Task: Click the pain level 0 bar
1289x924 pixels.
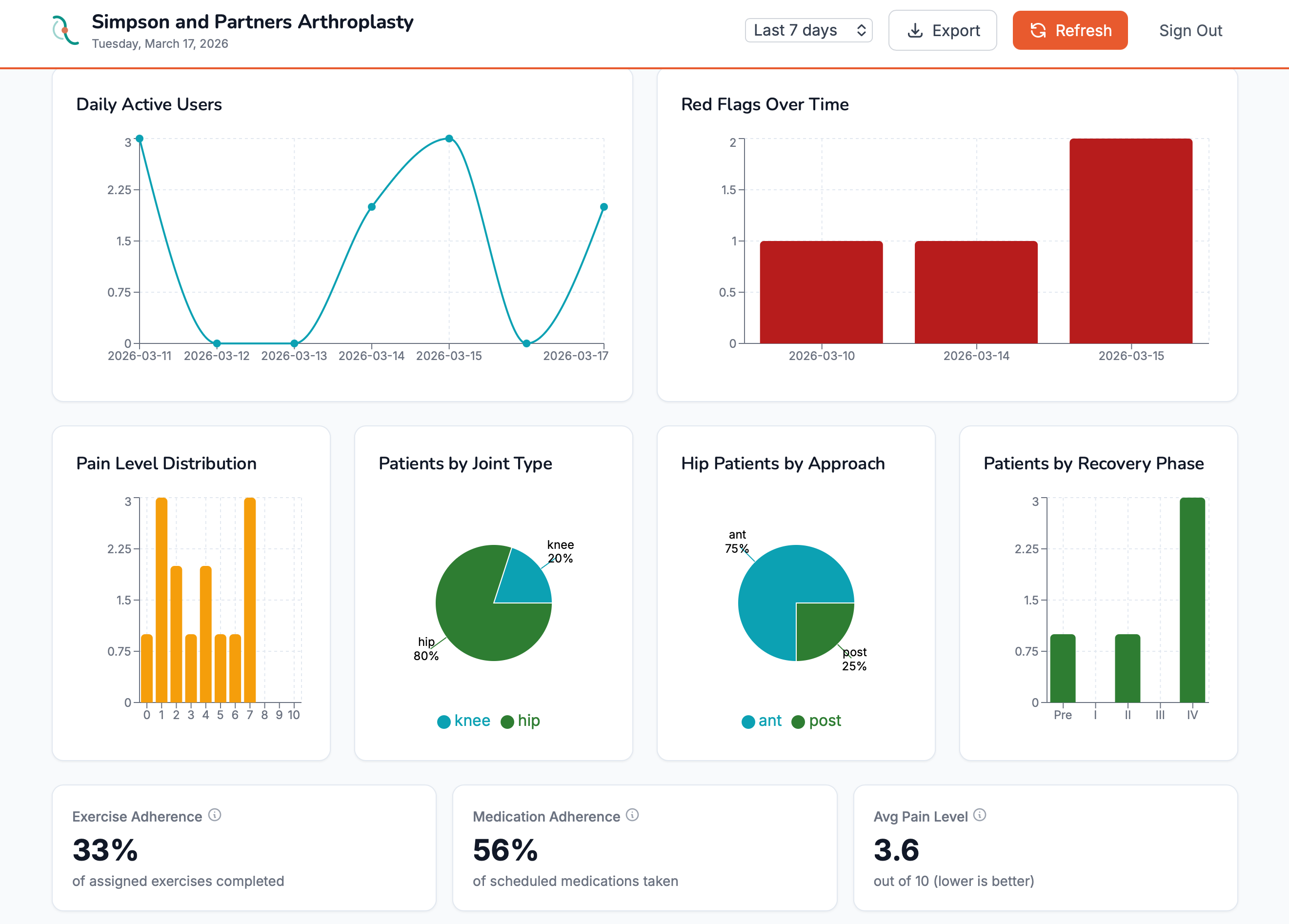Action: 147,668
